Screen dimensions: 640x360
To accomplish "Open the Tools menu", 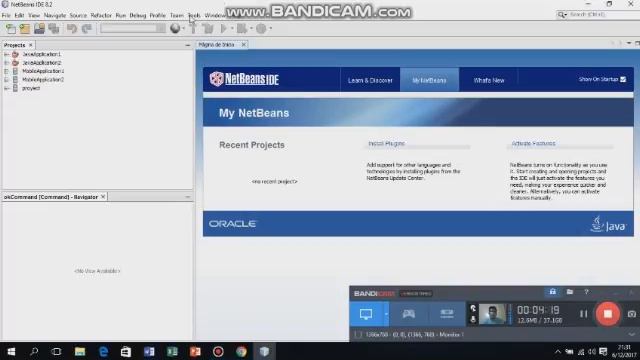I will [194, 16].
